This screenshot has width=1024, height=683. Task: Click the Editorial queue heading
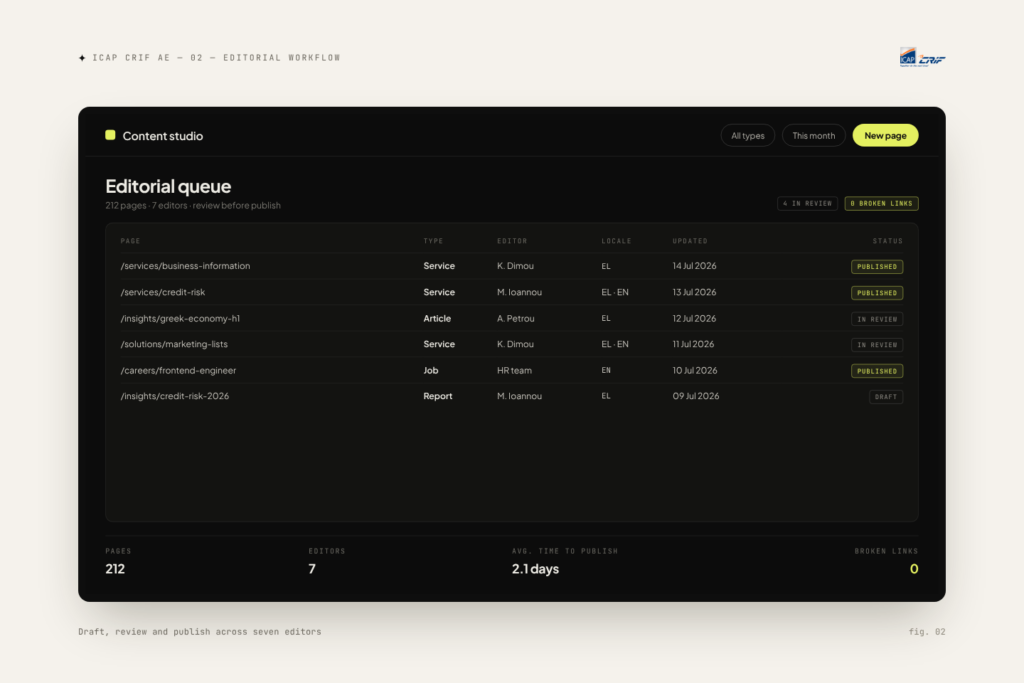click(168, 187)
